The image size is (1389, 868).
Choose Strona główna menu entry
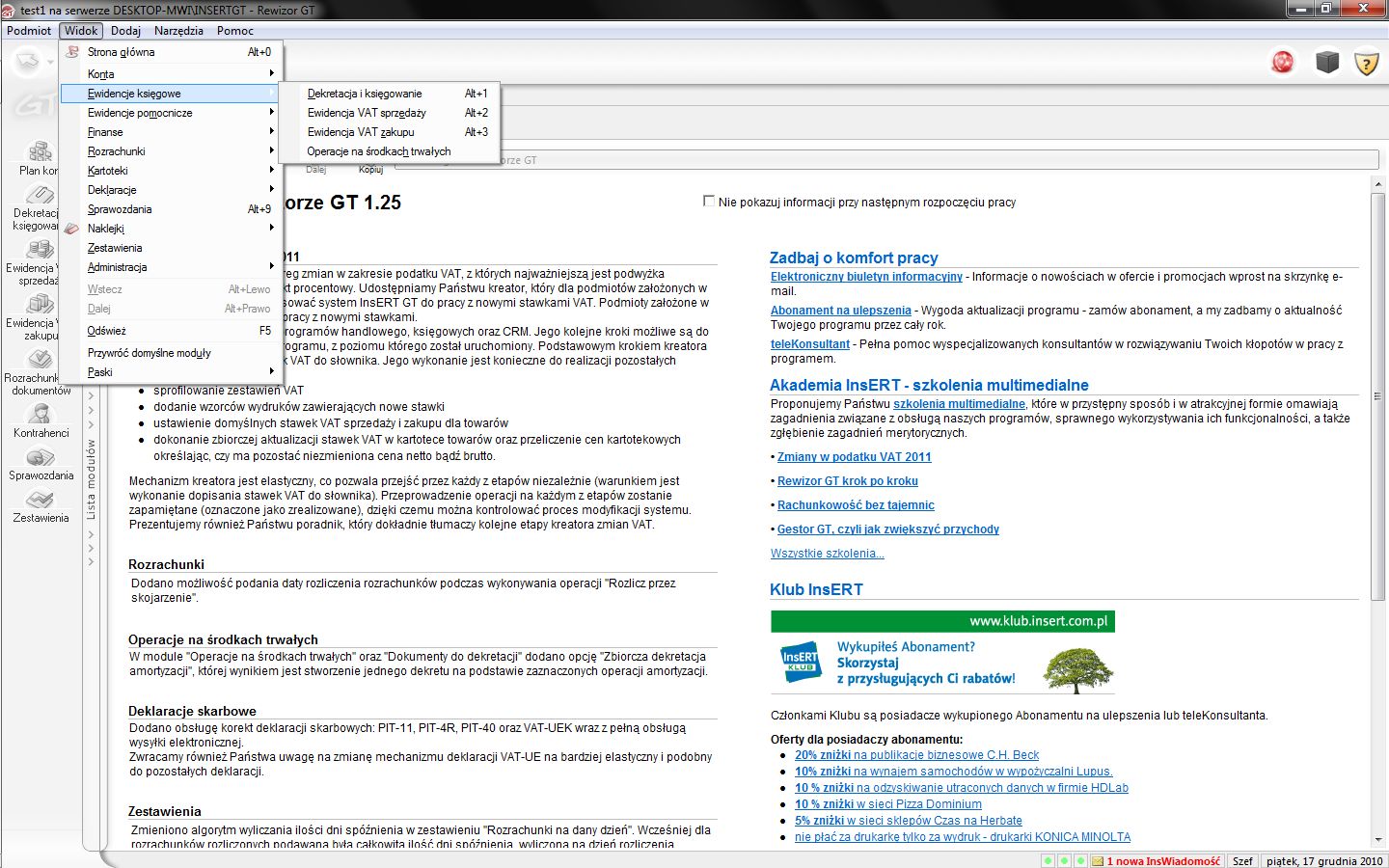(x=170, y=52)
